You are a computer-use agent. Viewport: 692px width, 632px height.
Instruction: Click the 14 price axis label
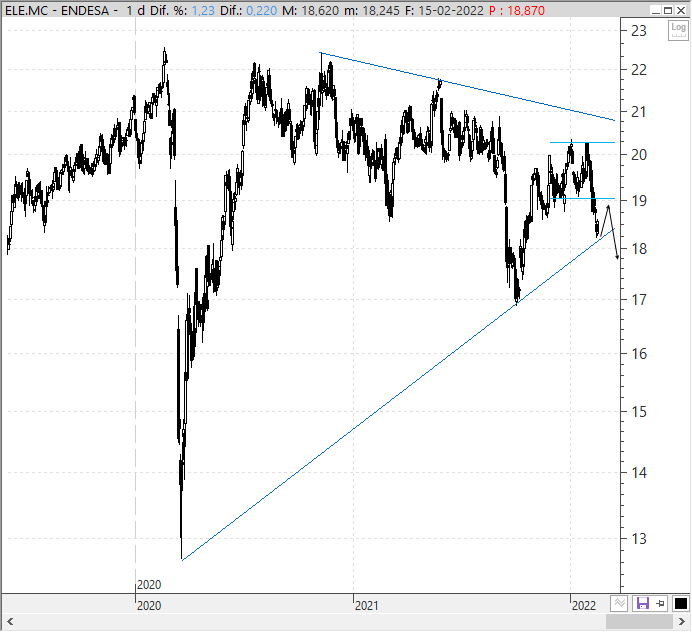[639, 473]
